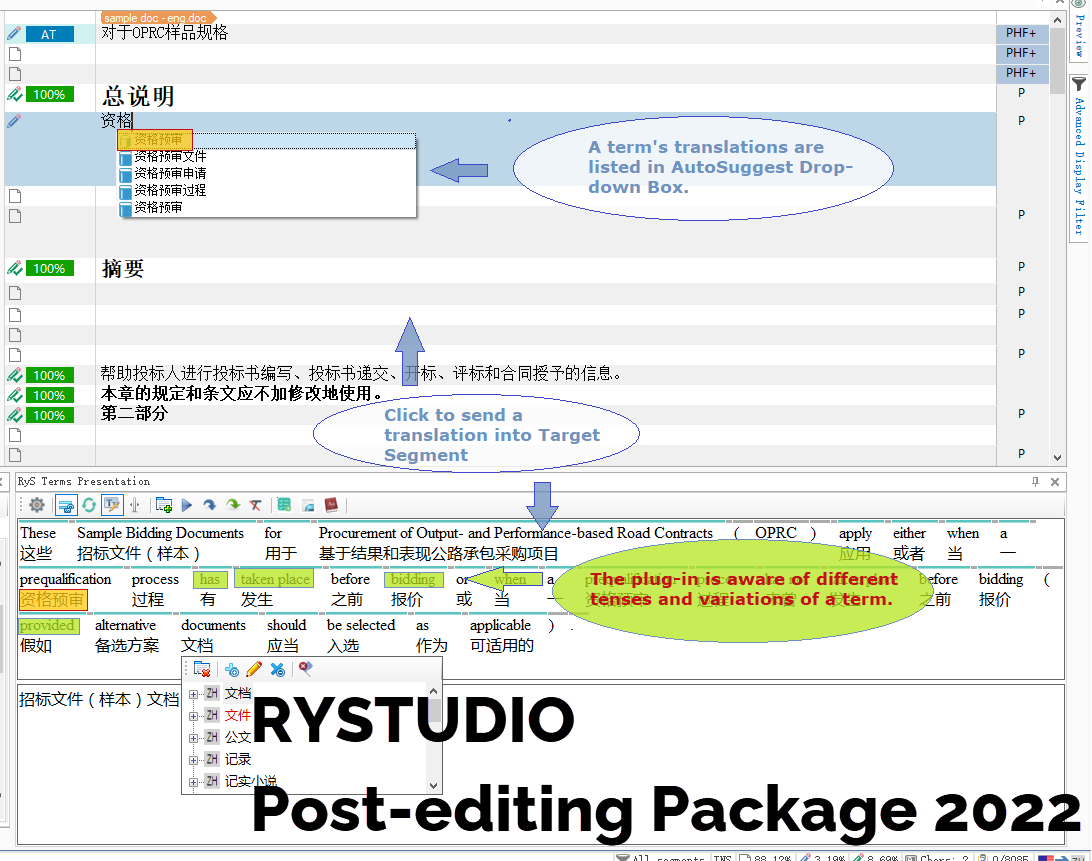Choose 资格预审文件 from AutoSuggest list
The image size is (1092, 861).
pyautogui.click(x=170, y=157)
